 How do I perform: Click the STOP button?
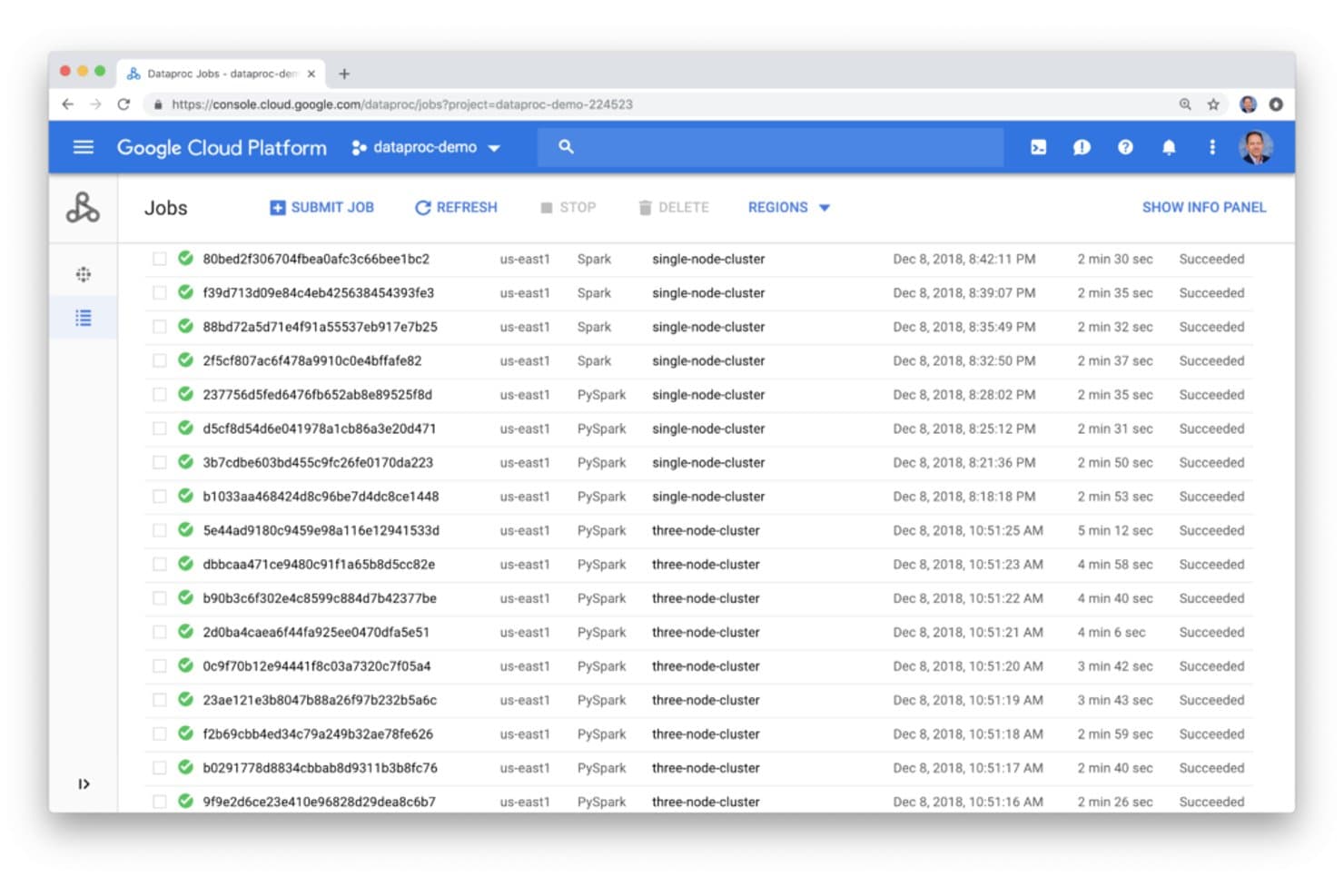click(568, 208)
